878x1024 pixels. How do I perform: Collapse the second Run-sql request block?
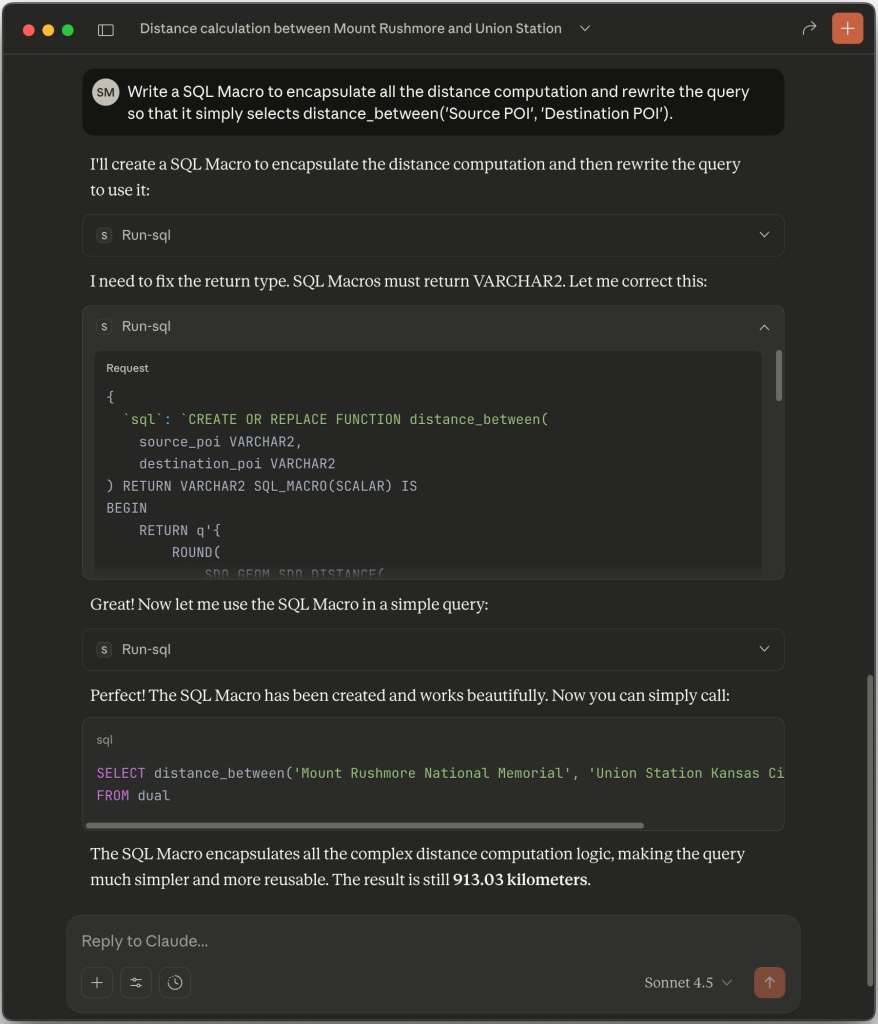coord(764,327)
